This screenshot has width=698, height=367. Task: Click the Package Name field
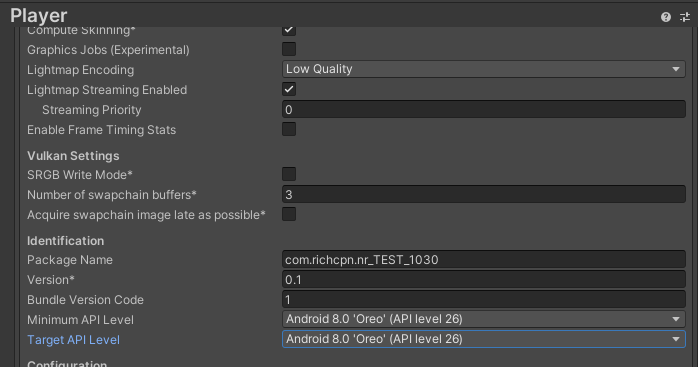coord(484,260)
